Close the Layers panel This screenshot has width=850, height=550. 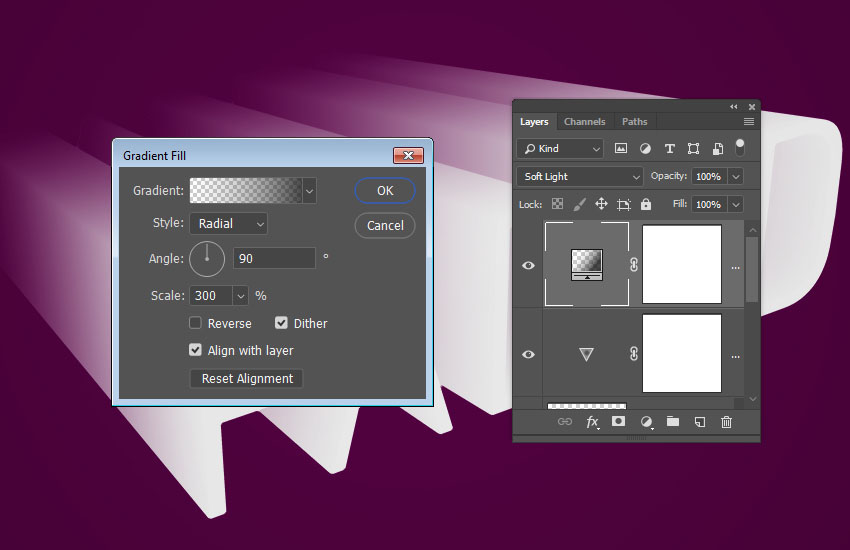tap(752, 107)
